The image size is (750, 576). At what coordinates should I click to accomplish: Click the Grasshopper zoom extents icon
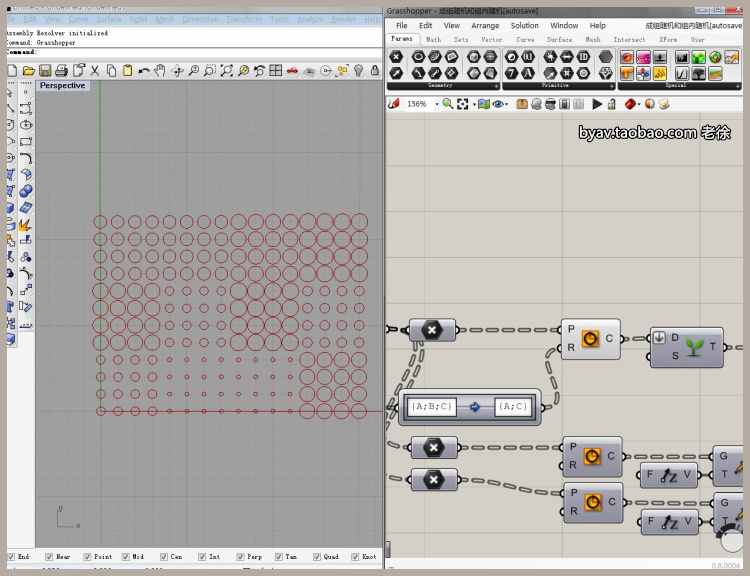click(463, 104)
